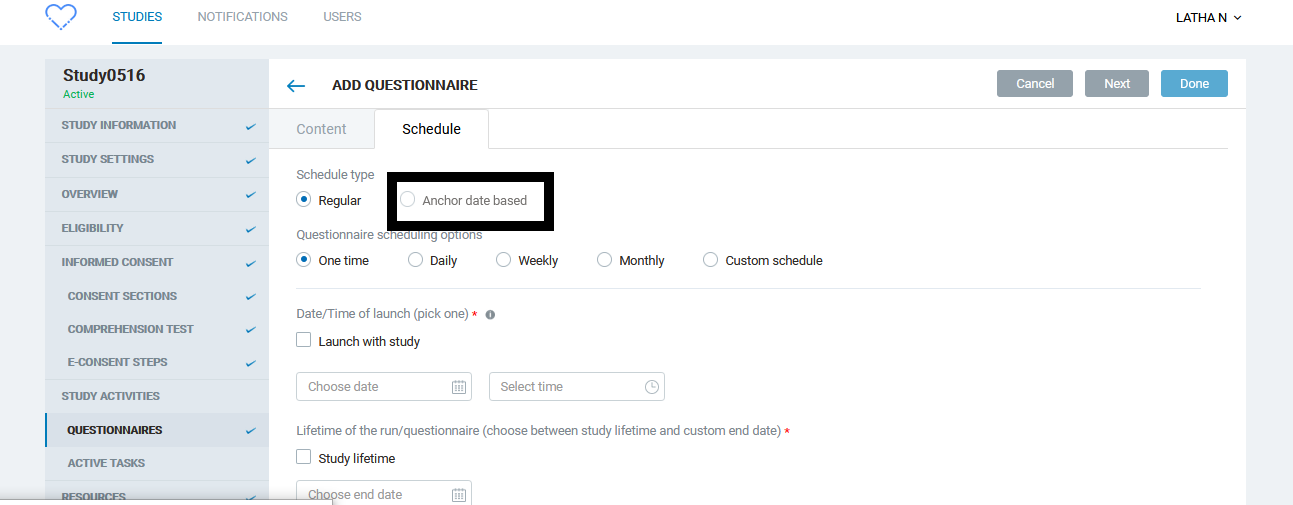
Task: Choose Daily scheduling option
Action: (415, 259)
